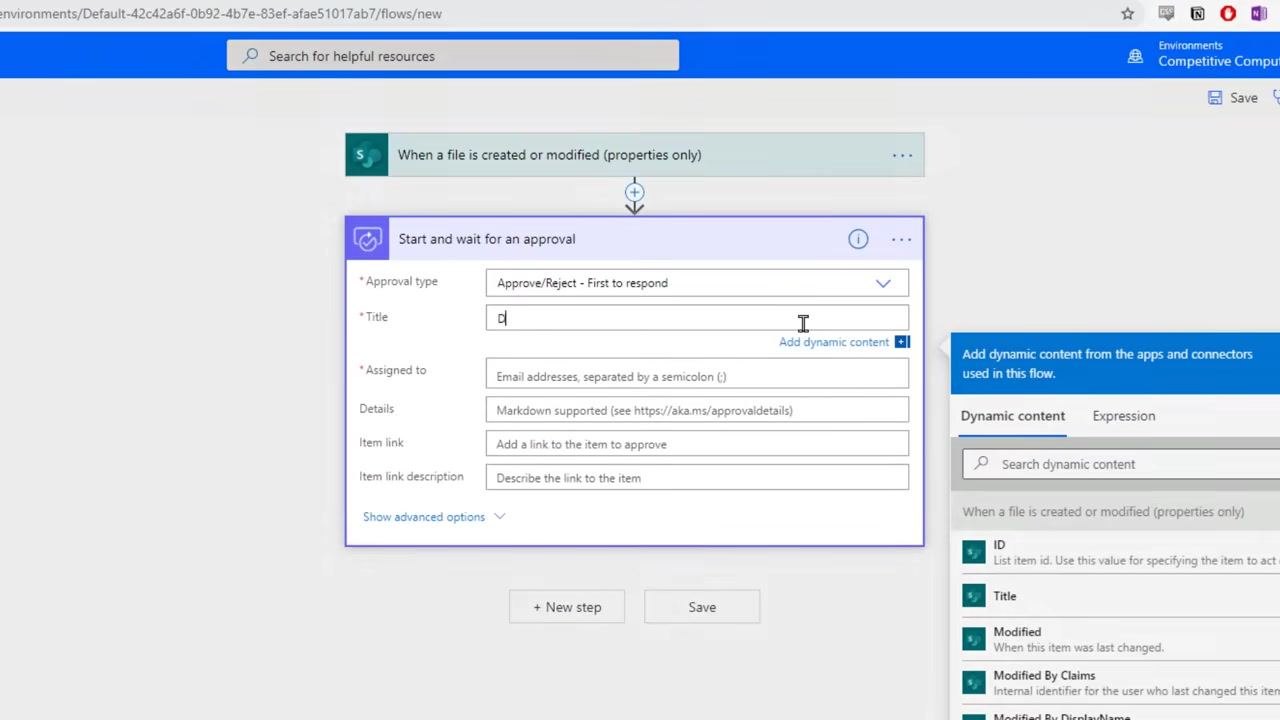This screenshot has width=1280, height=720.
Task: Click the bookmark star icon in address bar
Action: (1127, 14)
